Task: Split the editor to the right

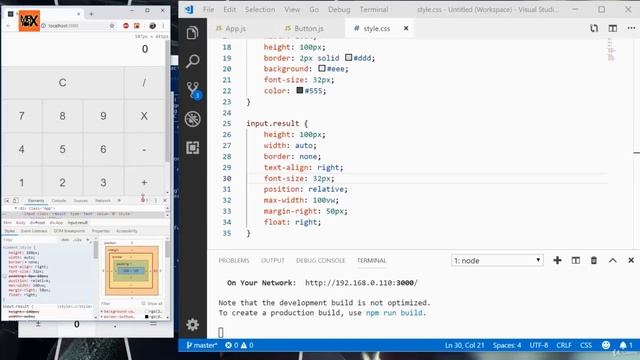Action: 613,28
